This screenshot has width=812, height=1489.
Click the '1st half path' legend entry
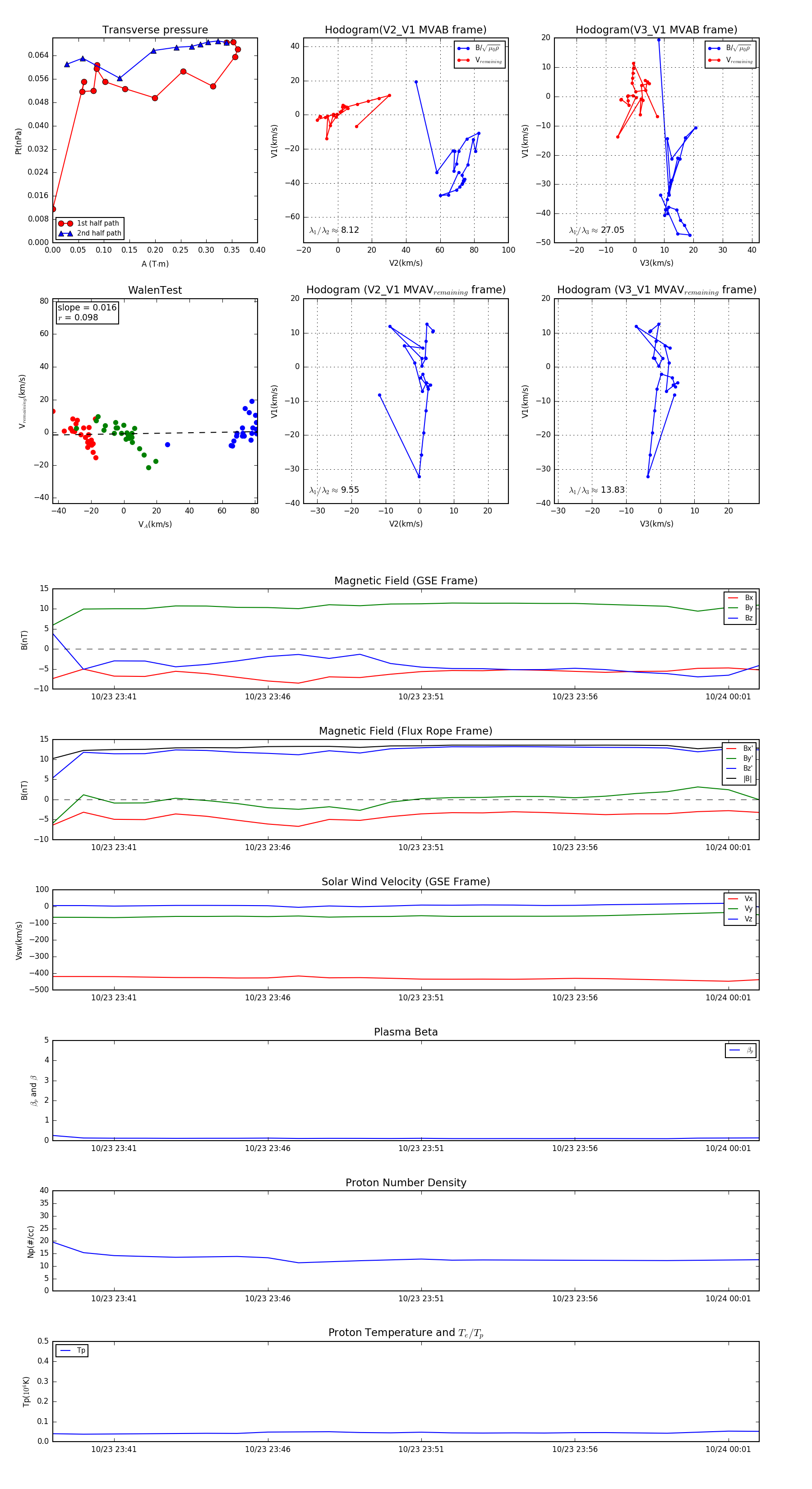(90, 223)
